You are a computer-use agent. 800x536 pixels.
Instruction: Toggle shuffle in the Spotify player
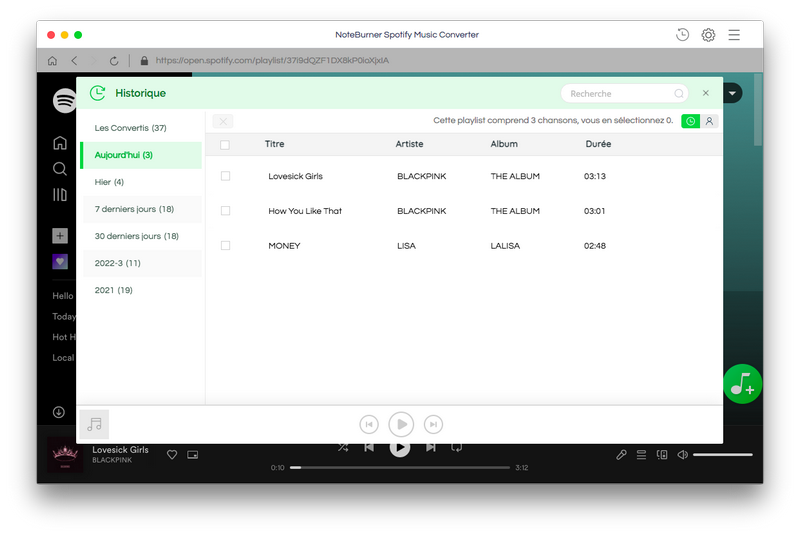click(x=343, y=447)
